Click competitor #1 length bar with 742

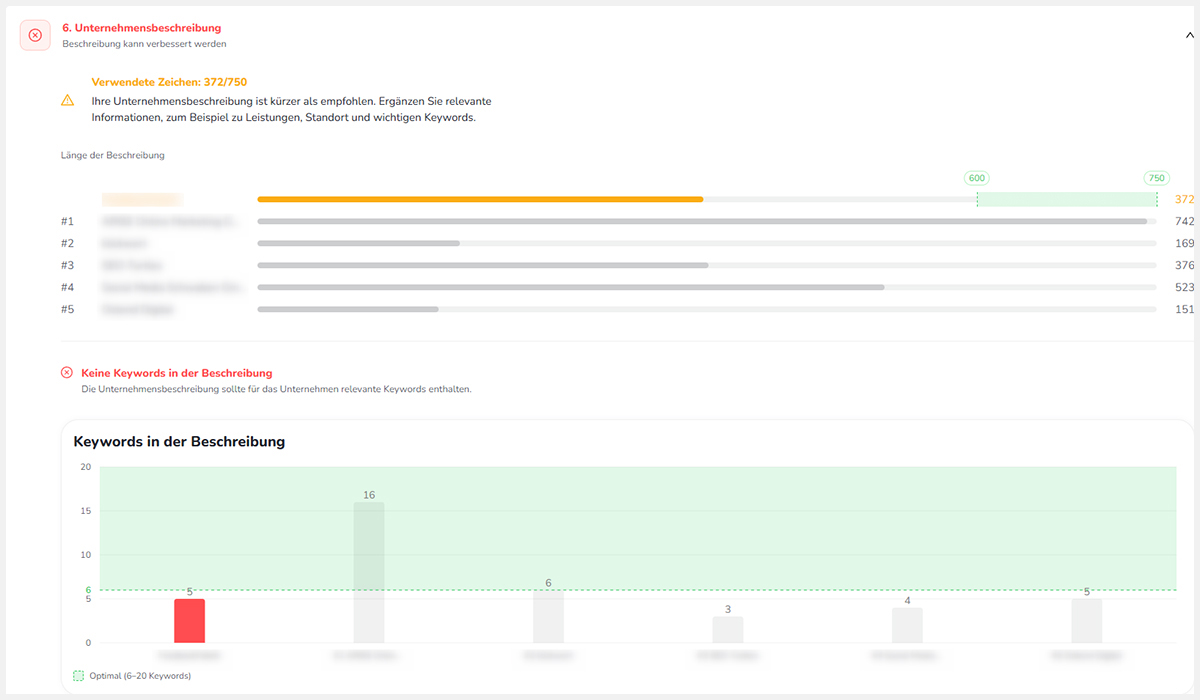click(x=702, y=221)
